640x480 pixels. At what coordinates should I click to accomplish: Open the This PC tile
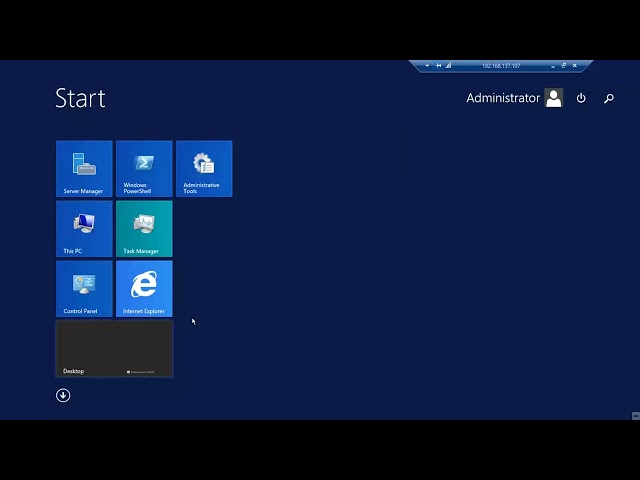point(84,229)
